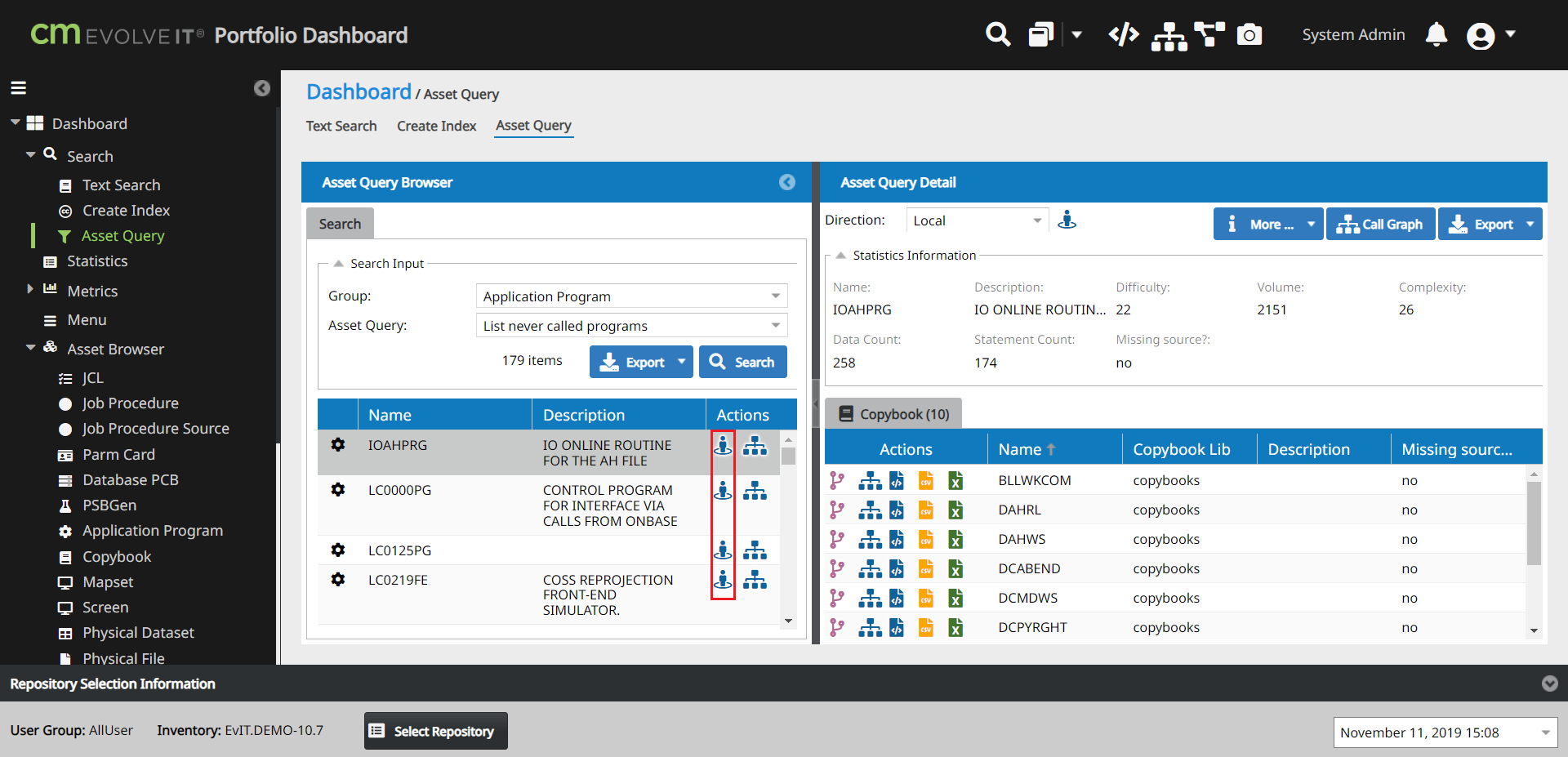Open hierarchy action icon for LC0125PG

tap(755, 550)
